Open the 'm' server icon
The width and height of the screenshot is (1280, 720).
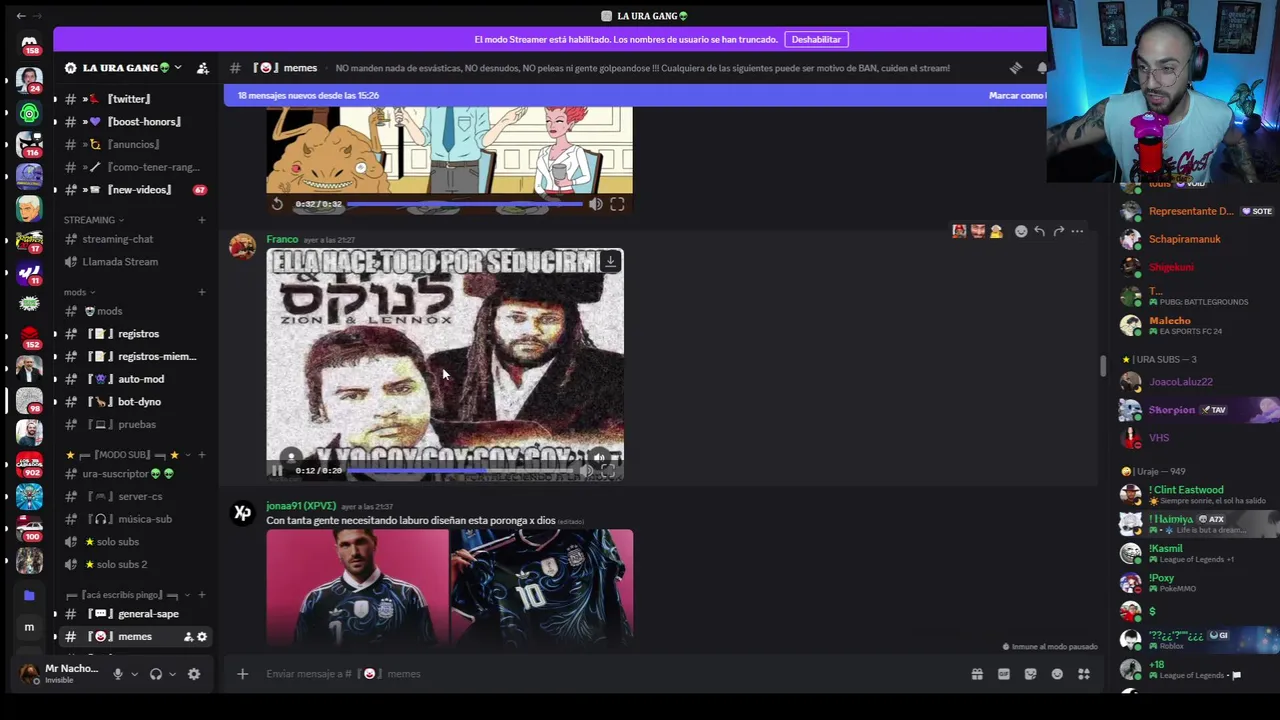coord(29,627)
